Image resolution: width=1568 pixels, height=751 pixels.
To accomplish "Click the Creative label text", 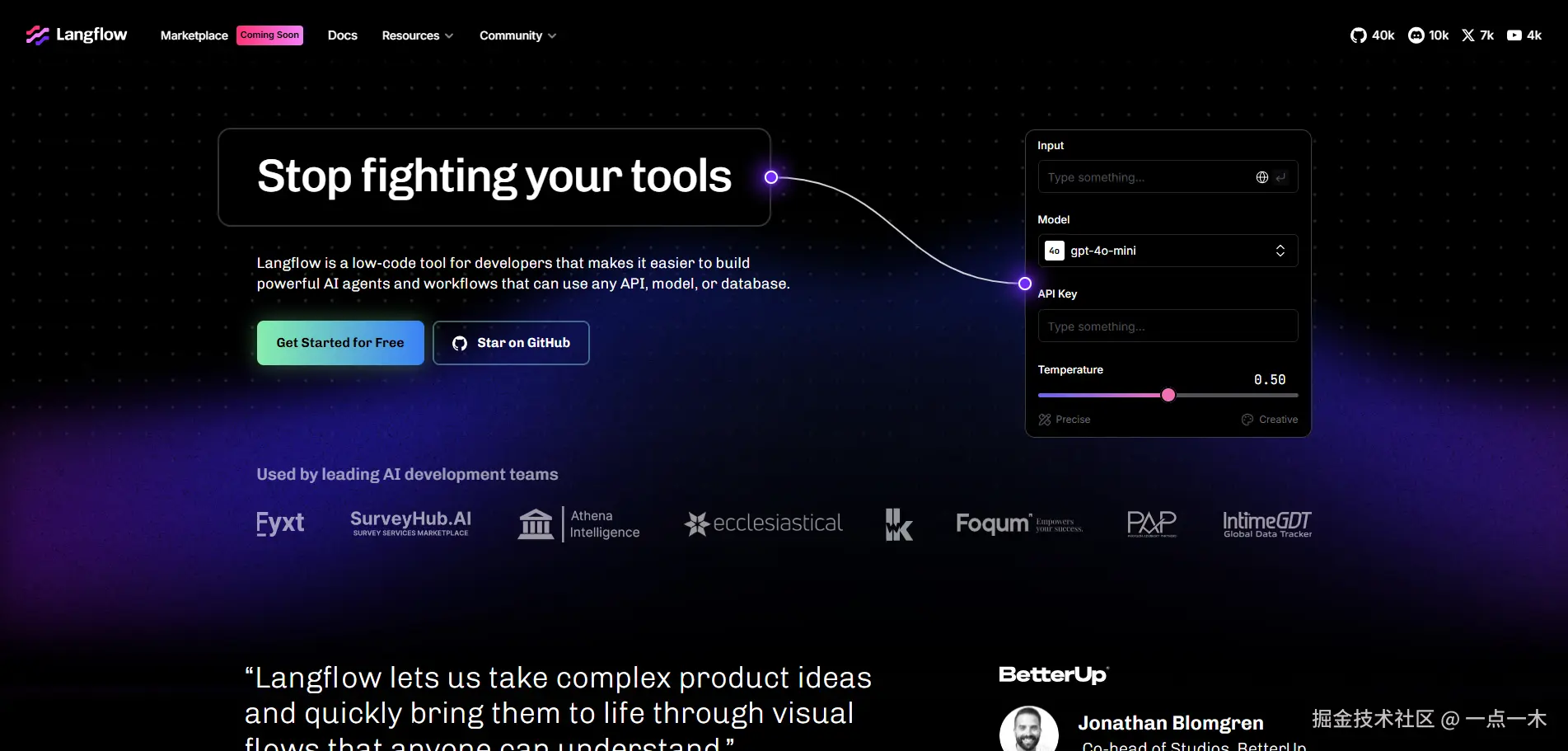I will click(1278, 420).
